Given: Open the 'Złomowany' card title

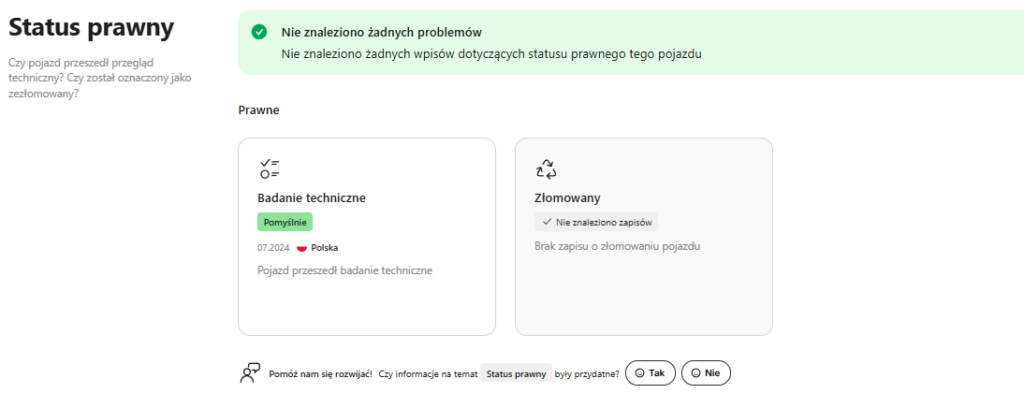Looking at the screenshot, I should pos(568,198).
